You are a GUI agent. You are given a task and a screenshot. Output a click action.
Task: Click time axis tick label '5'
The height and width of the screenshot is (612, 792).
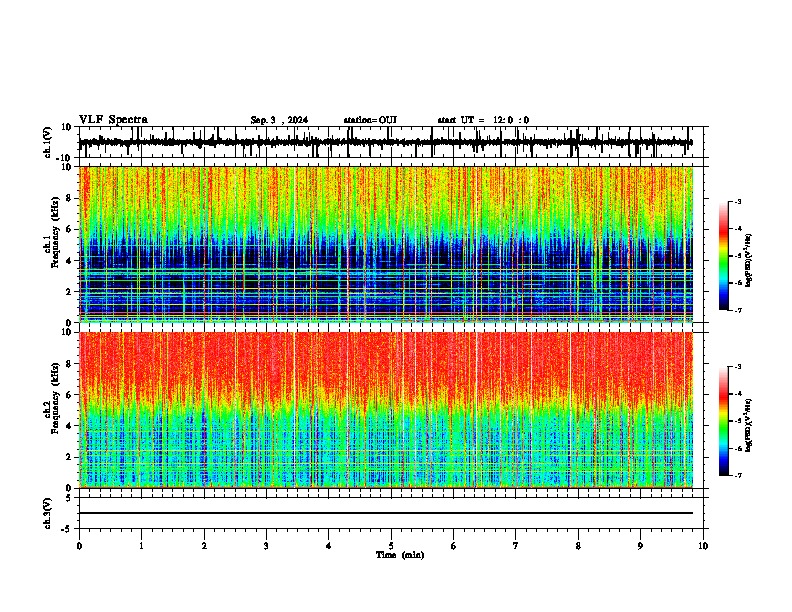(391, 546)
